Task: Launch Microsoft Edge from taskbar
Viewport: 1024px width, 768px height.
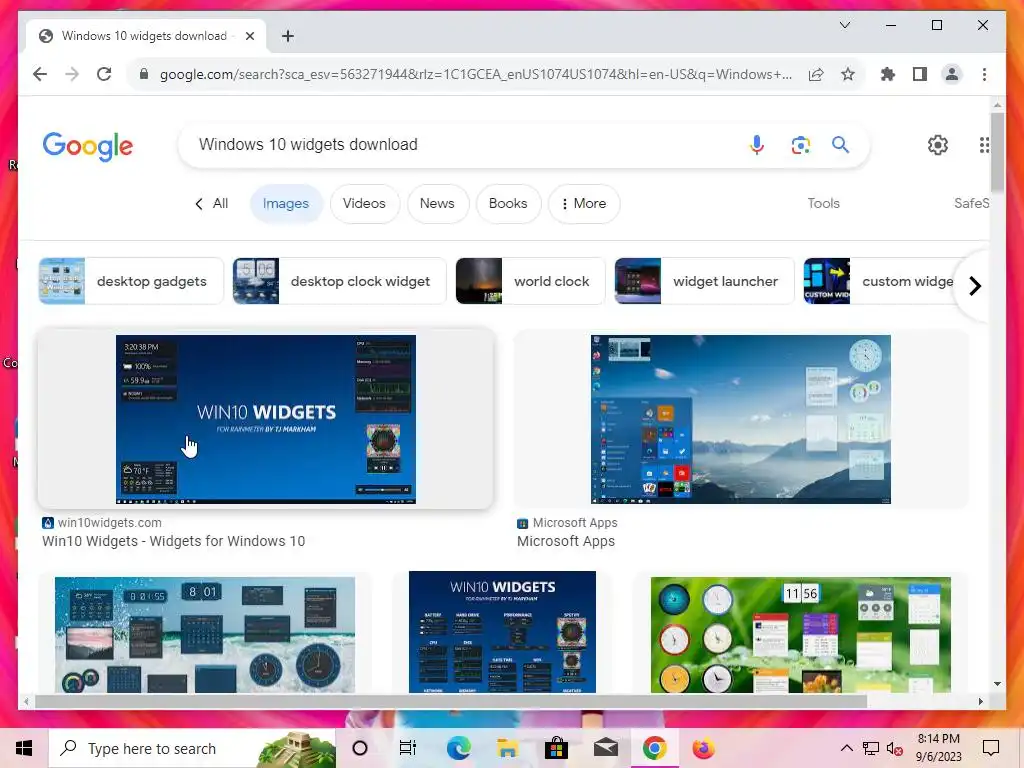Action: click(458, 748)
